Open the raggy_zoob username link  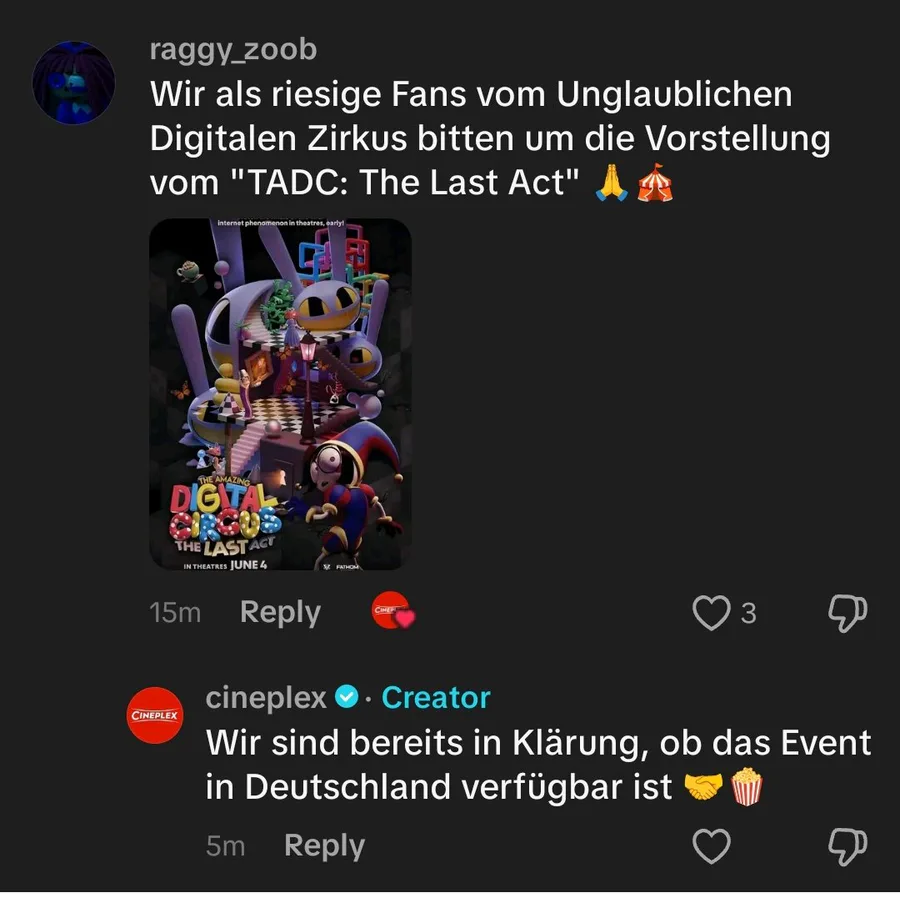(233, 49)
